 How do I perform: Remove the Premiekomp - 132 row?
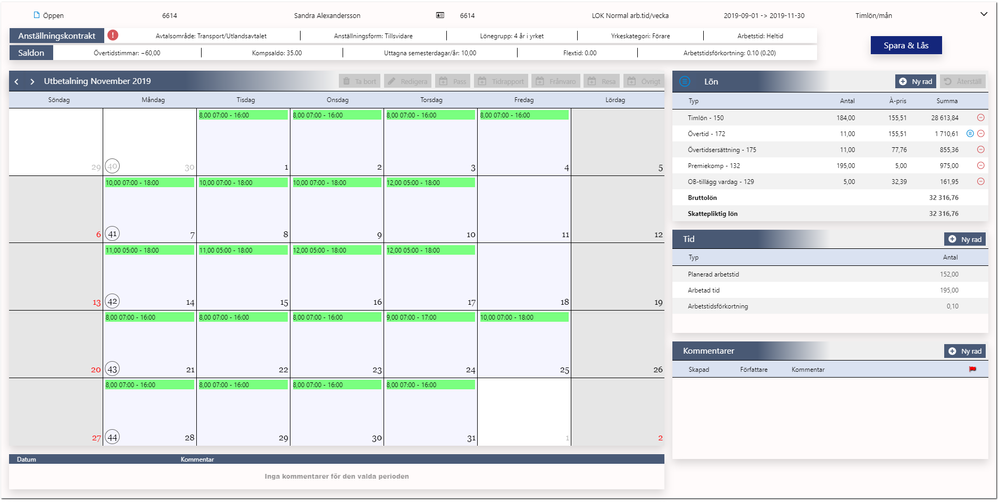(981, 166)
